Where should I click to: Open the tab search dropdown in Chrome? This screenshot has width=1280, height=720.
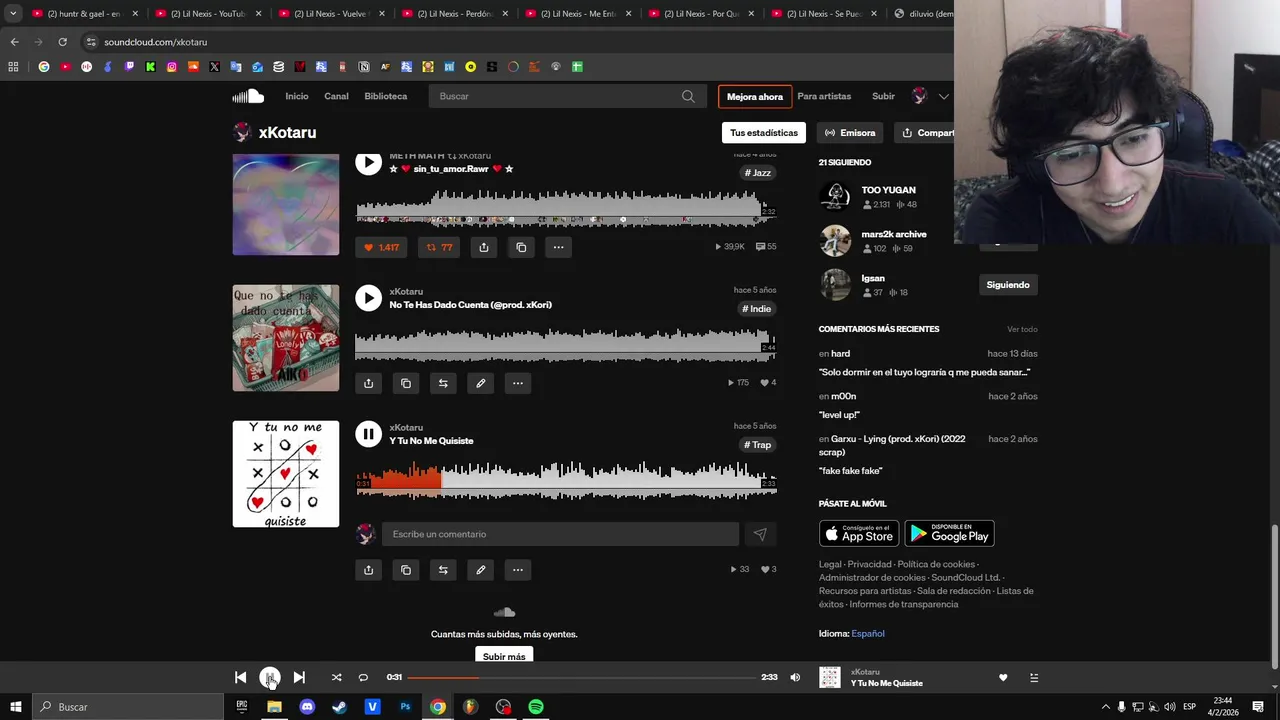pyautogui.click(x=13, y=14)
